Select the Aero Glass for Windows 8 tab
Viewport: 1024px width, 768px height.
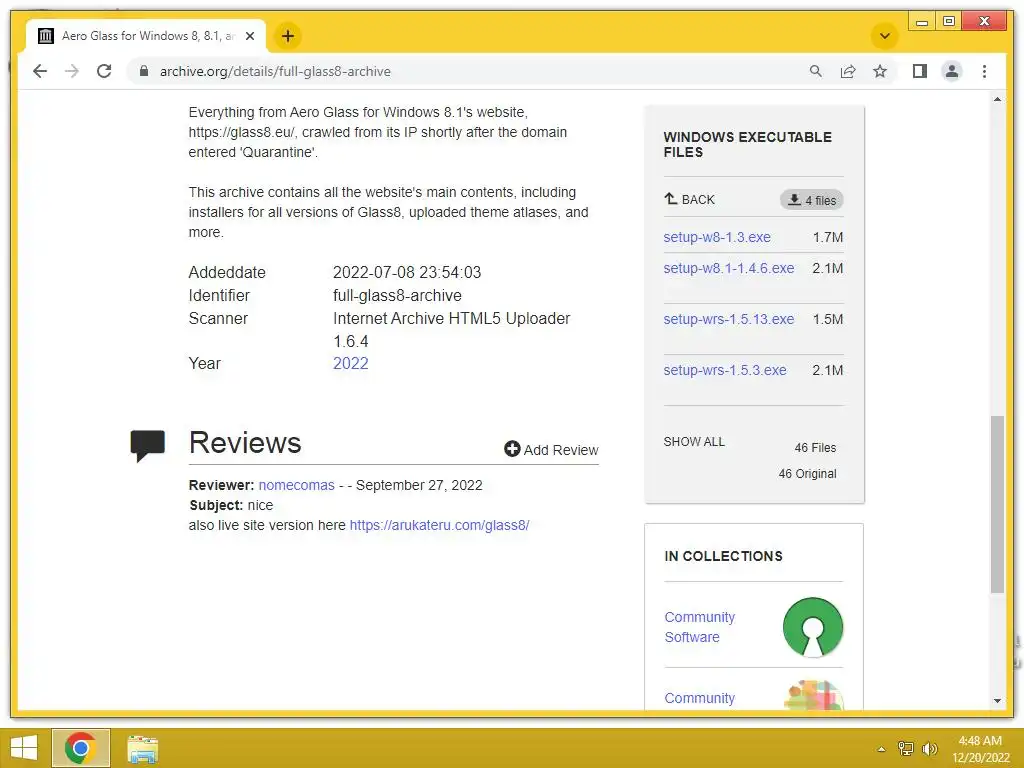(146, 36)
